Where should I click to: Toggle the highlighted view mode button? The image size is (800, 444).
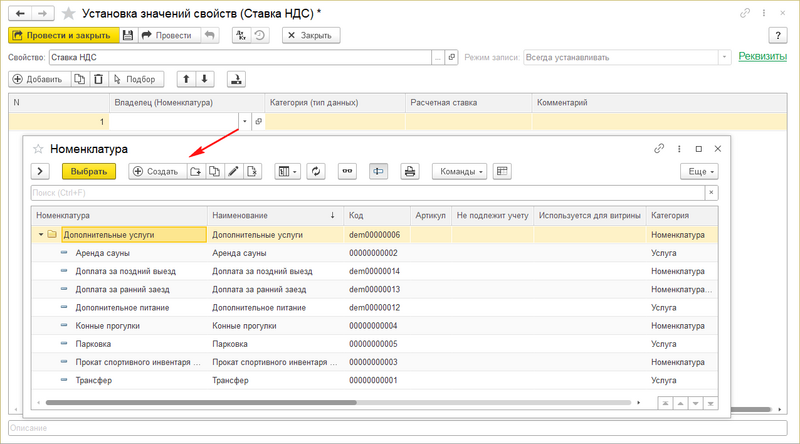click(379, 172)
